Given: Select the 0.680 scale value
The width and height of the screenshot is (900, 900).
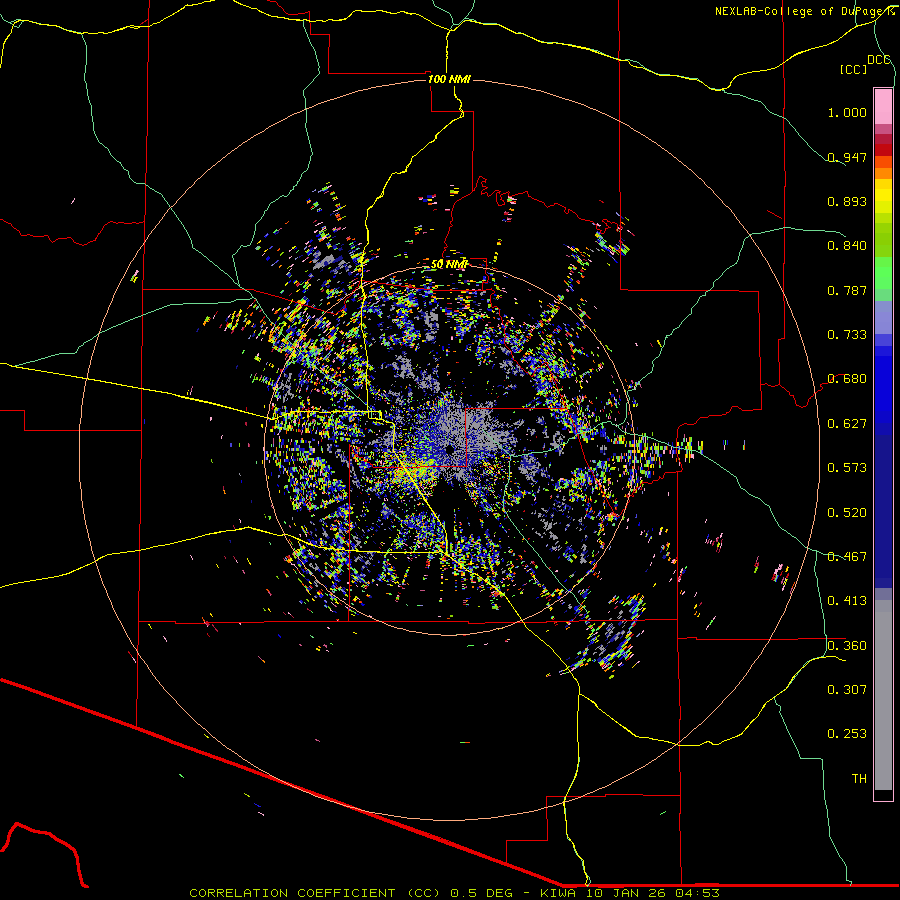Looking at the screenshot, I should click(847, 379).
